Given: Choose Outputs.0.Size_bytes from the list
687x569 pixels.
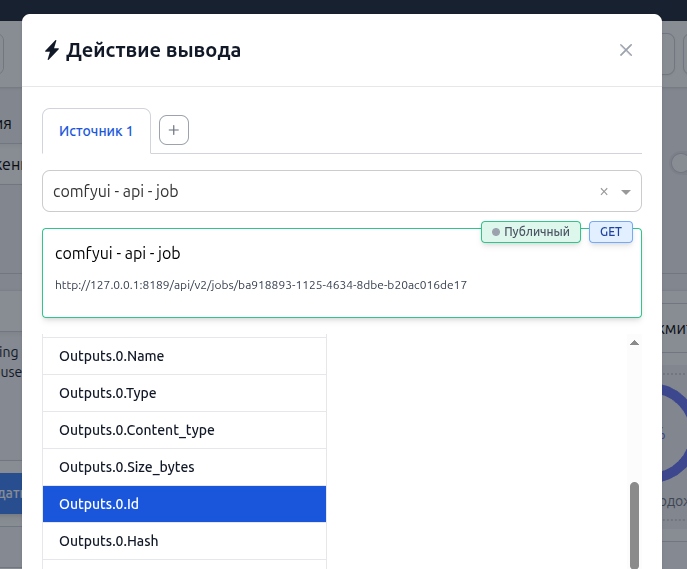Looking at the screenshot, I should tap(184, 467).
